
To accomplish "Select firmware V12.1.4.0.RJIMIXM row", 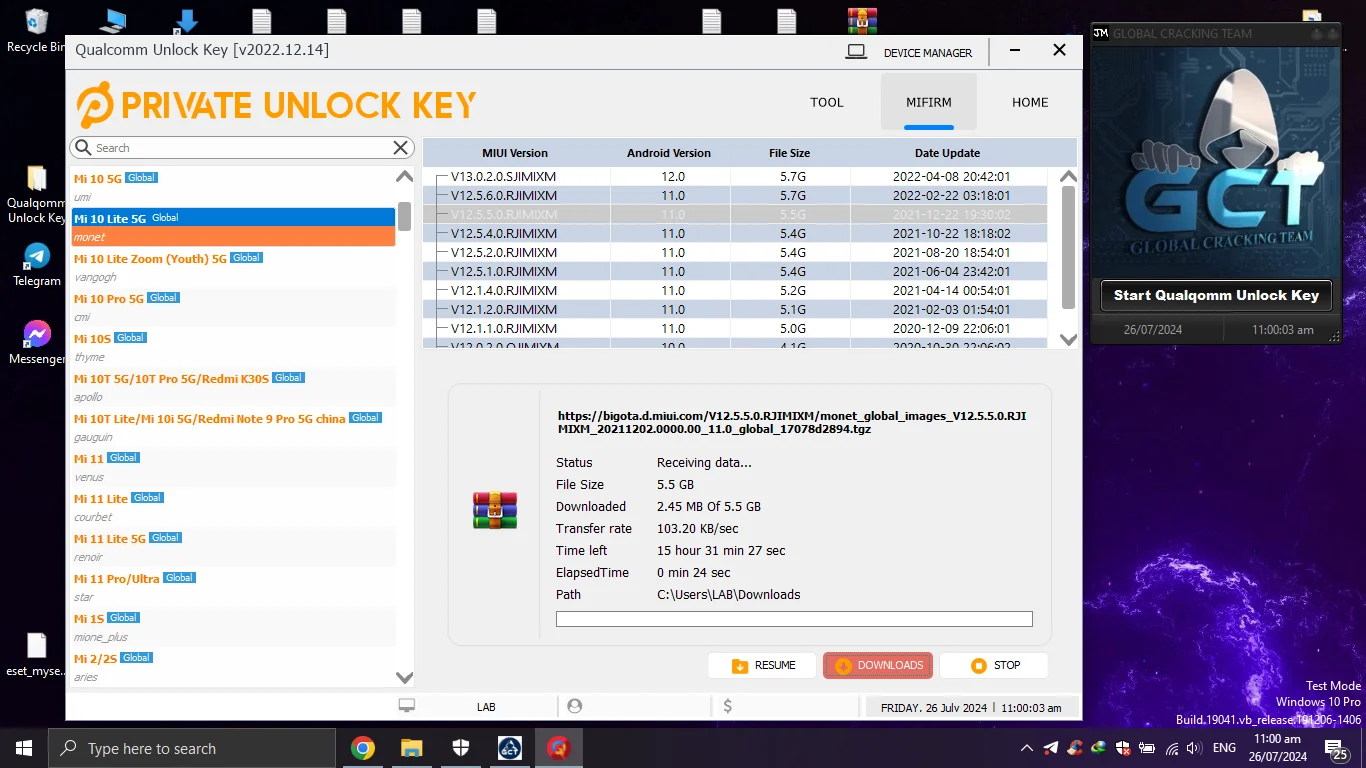I will click(x=735, y=291).
